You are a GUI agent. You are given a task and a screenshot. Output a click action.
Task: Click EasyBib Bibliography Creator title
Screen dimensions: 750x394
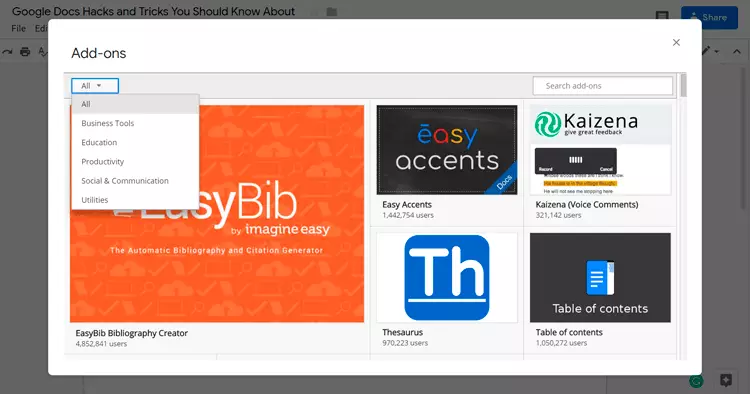132,333
